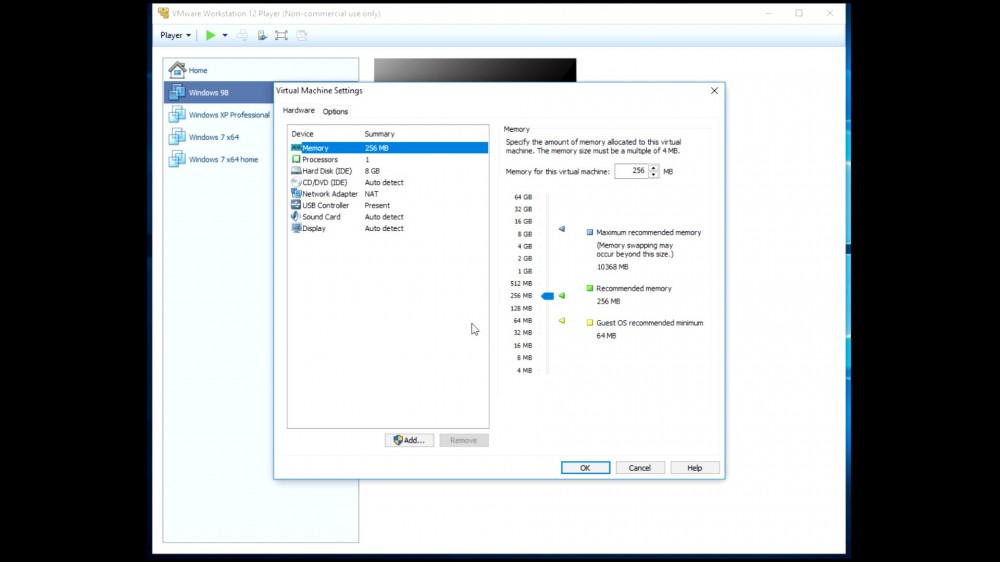Image resolution: width=1000 pixels, height=562 pixels.
Task: Expand the power options arrow beside Play
Action: click(x=225, y=35)
